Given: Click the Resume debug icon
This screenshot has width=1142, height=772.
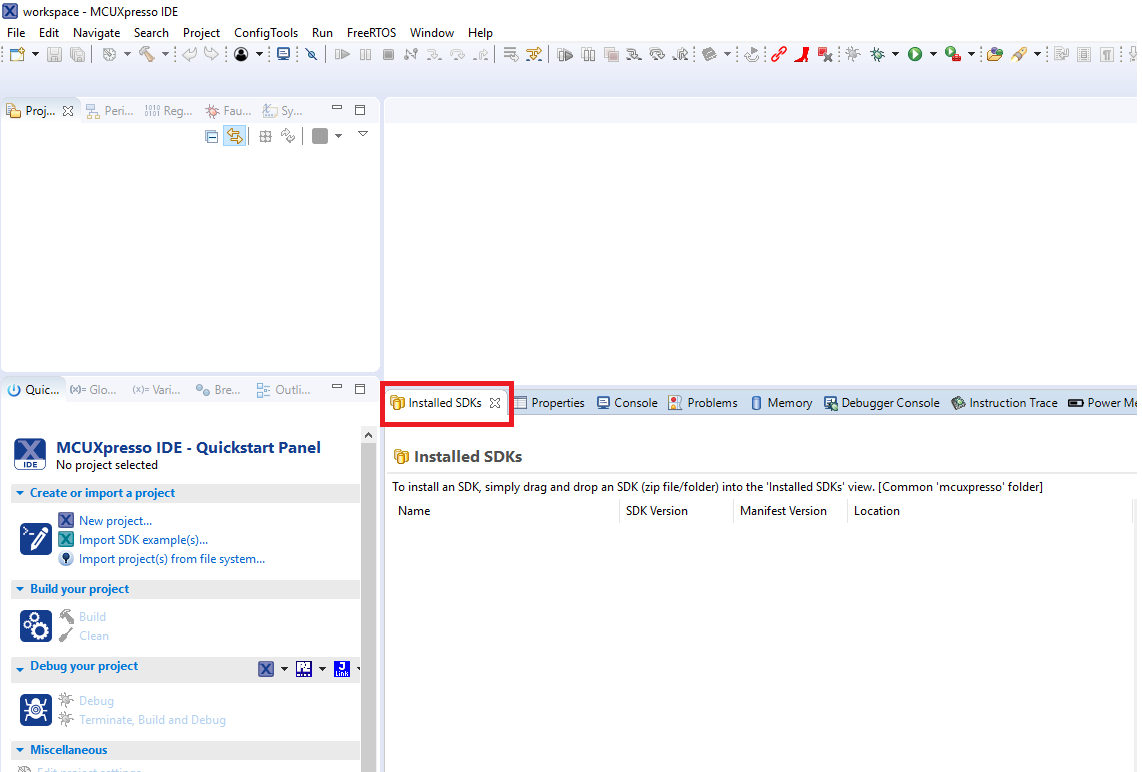Looking at the screenshot, I should (x=342, y=54).
